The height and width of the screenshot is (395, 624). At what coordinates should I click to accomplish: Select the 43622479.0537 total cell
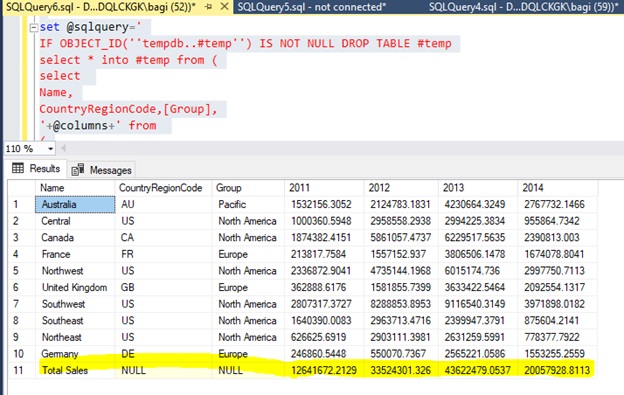(478, 370)
